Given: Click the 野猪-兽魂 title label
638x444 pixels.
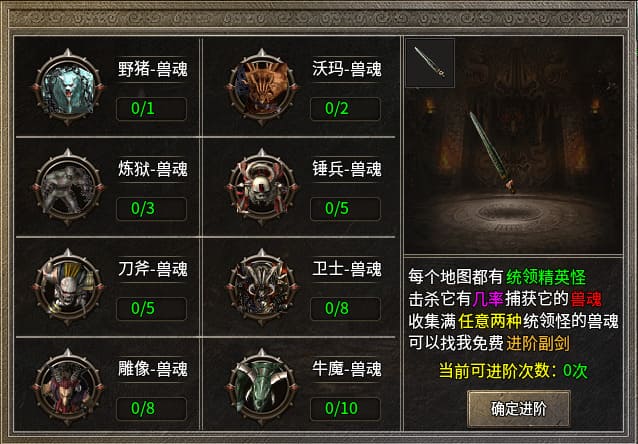Looking at the screenshot, I should pos(153,69).
